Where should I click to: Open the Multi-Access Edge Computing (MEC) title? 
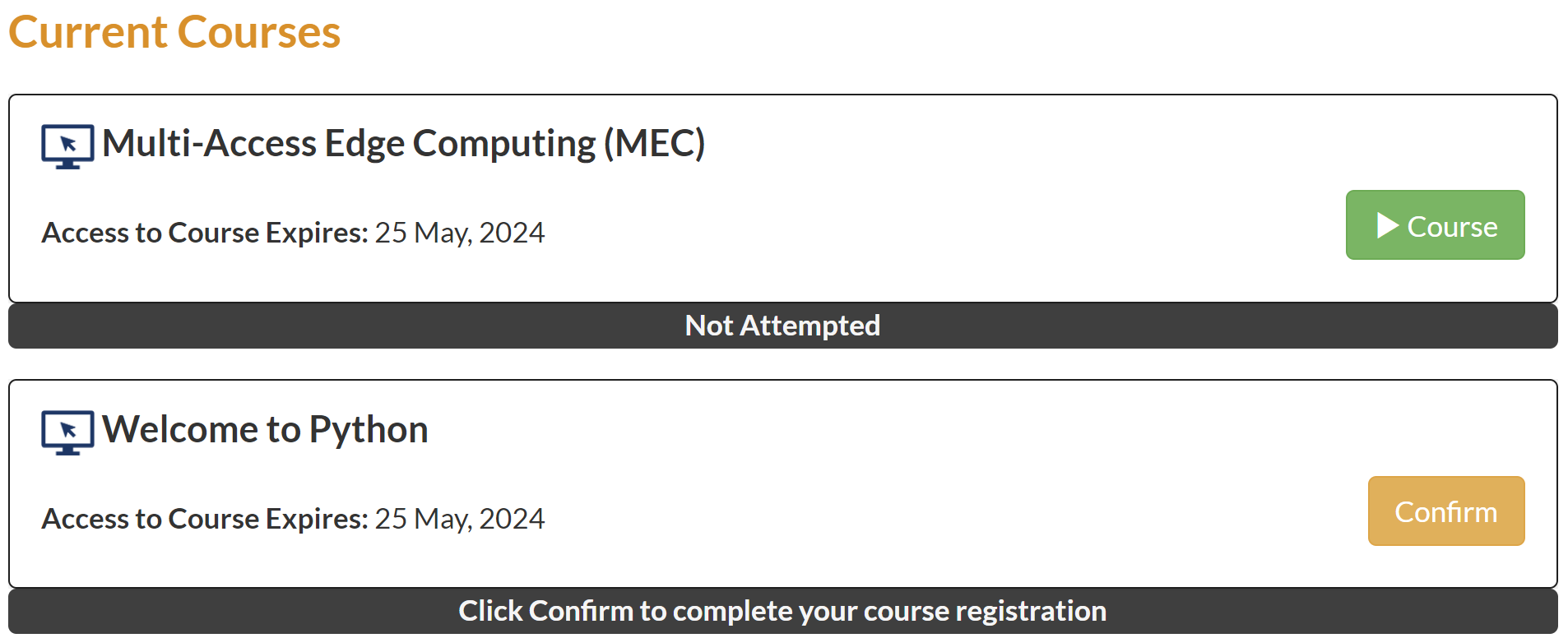(403, 144)
